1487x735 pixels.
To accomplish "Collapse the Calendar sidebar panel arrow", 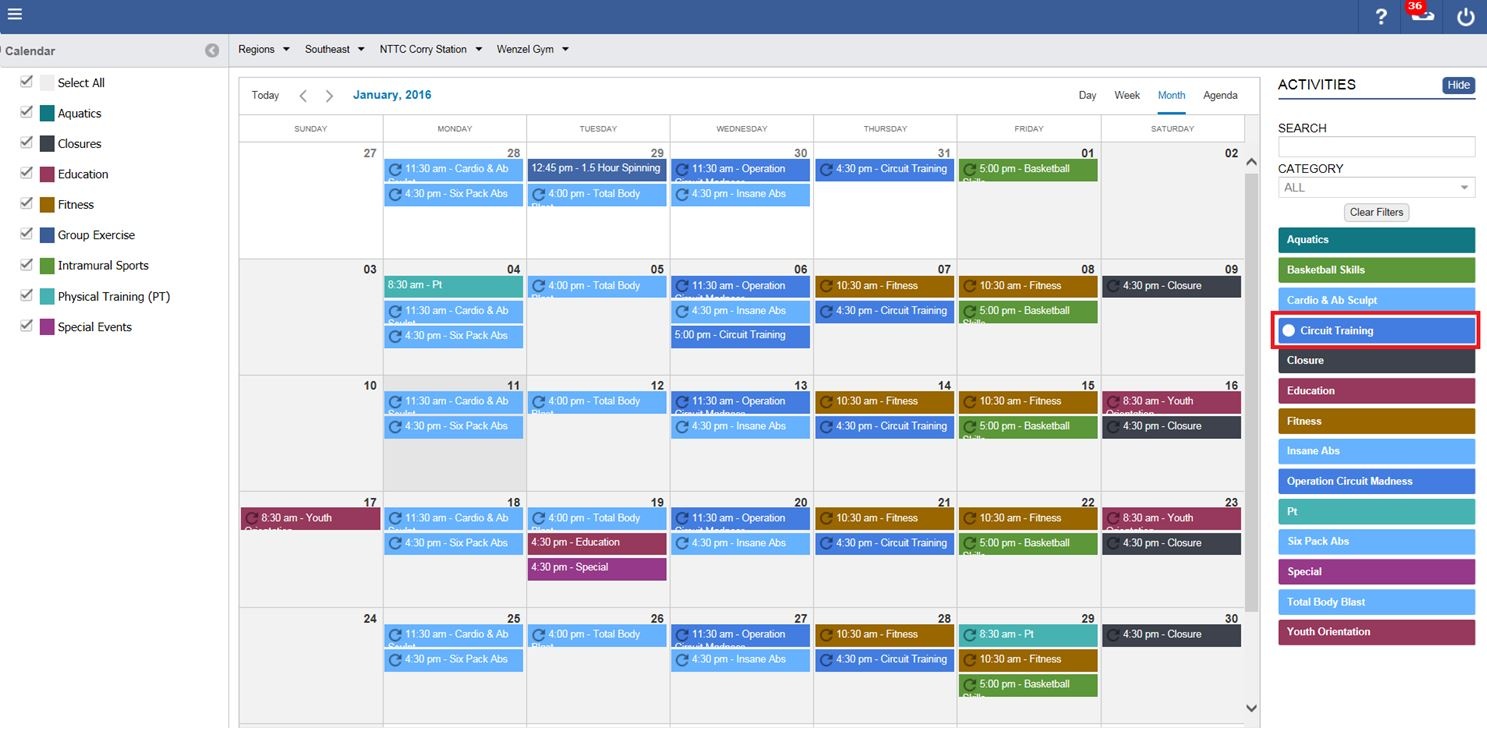I will (212, 51).
